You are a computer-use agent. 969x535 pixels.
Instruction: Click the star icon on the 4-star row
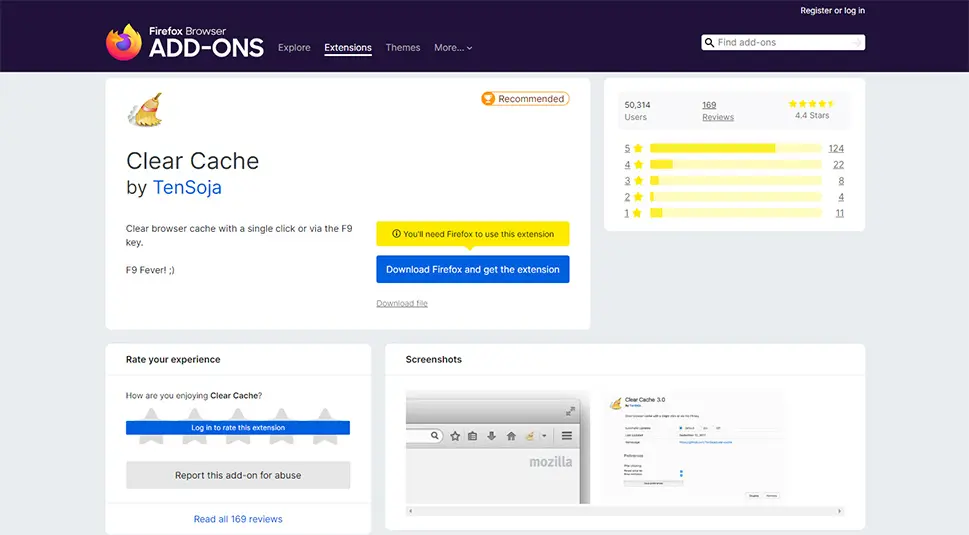(638, 164)
